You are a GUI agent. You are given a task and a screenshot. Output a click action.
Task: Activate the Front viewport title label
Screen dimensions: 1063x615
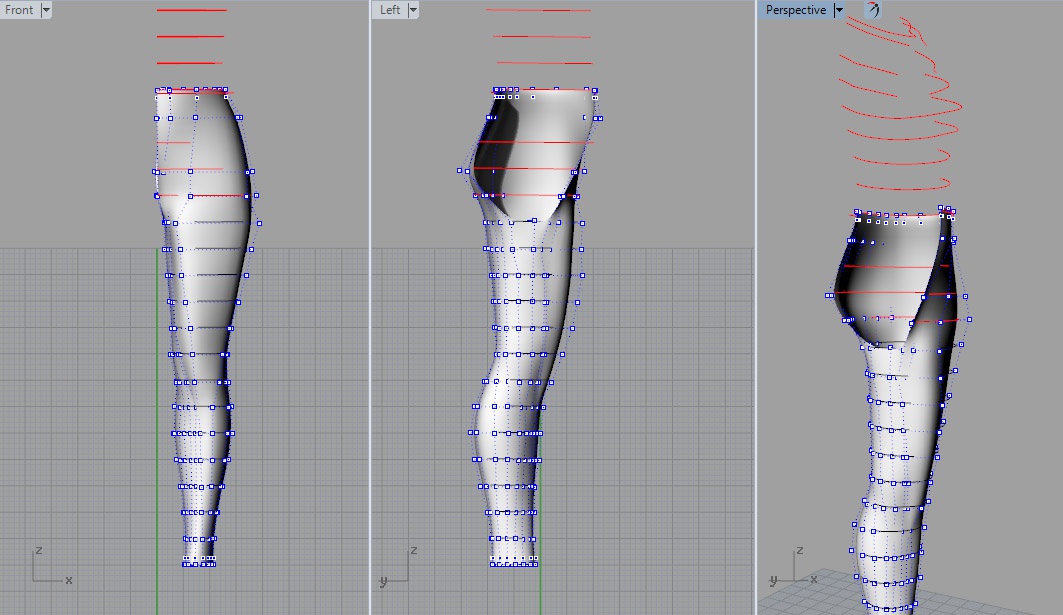[x=19, y=9]
